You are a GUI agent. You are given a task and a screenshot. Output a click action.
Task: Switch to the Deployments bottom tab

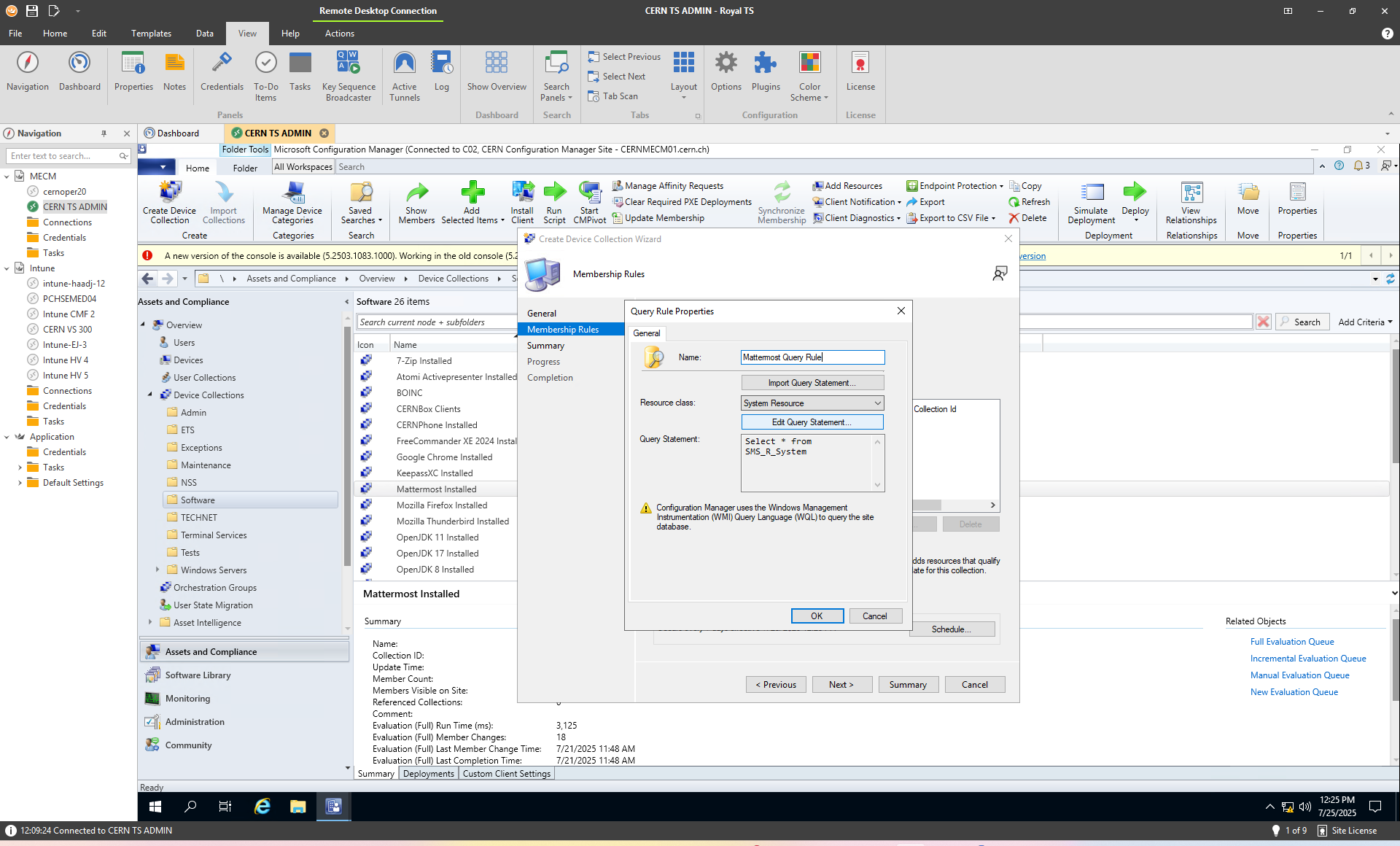428,774
